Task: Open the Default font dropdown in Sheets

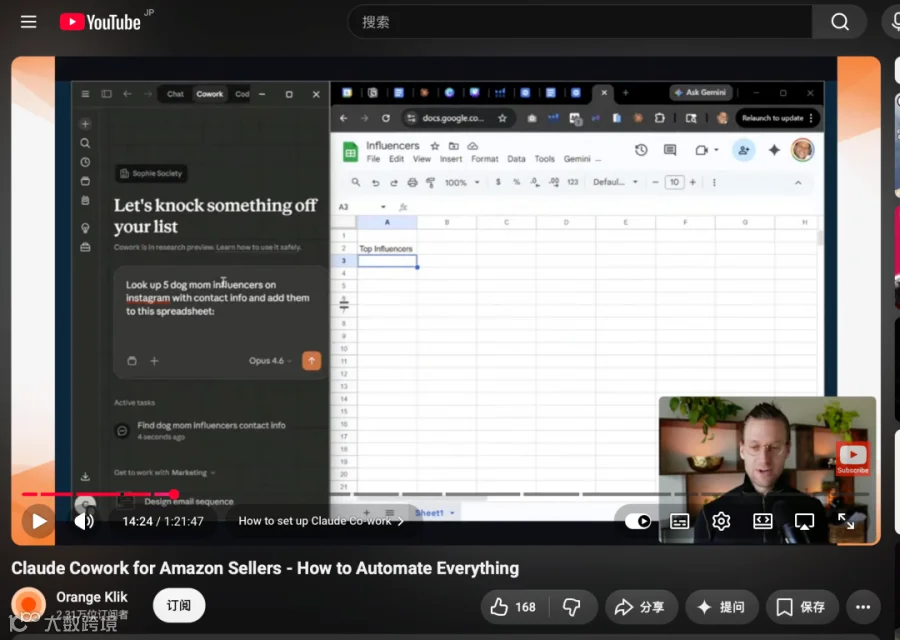Action: click(615, 182)
